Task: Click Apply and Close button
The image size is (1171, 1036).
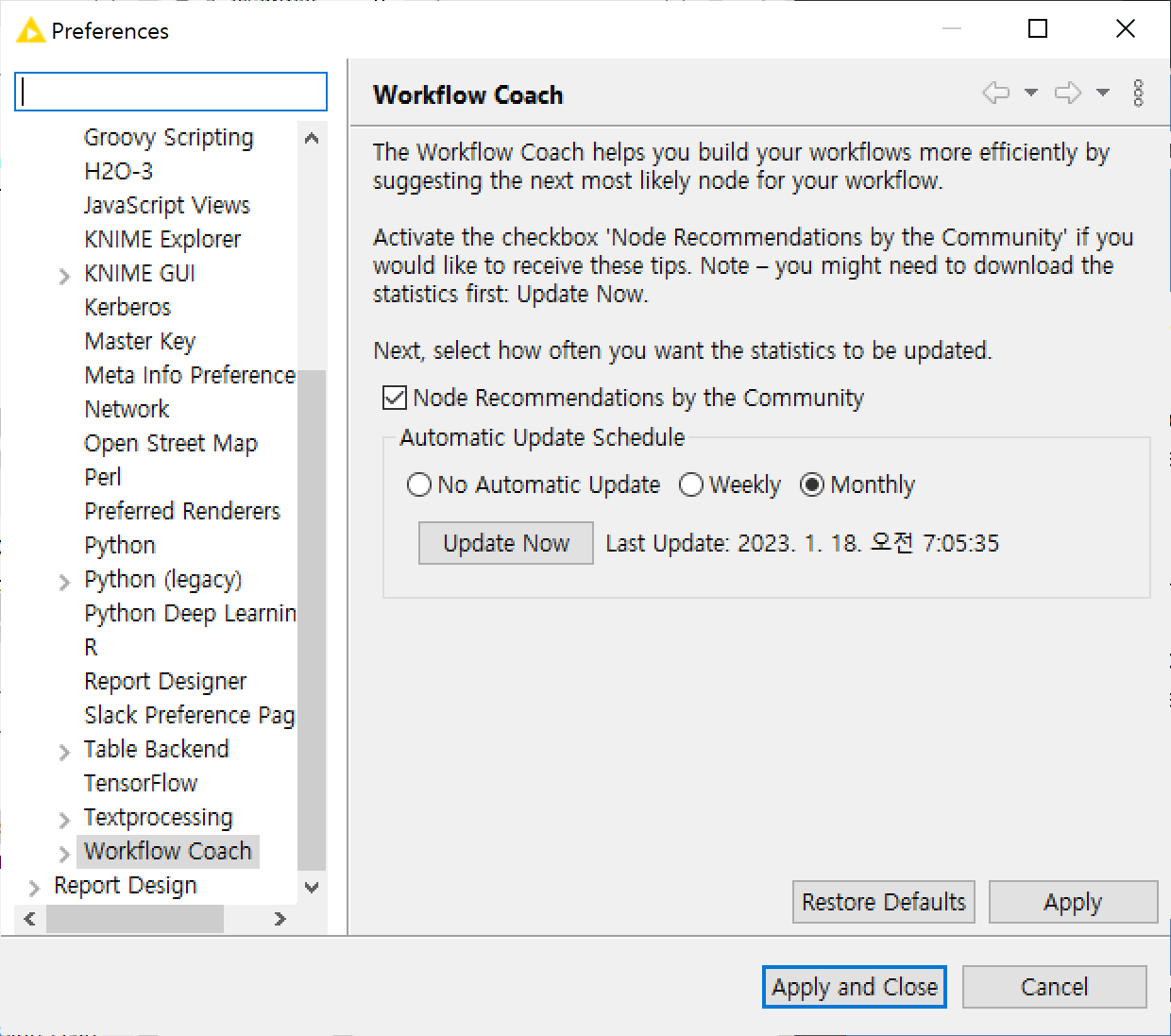Action: click(855, 987)
